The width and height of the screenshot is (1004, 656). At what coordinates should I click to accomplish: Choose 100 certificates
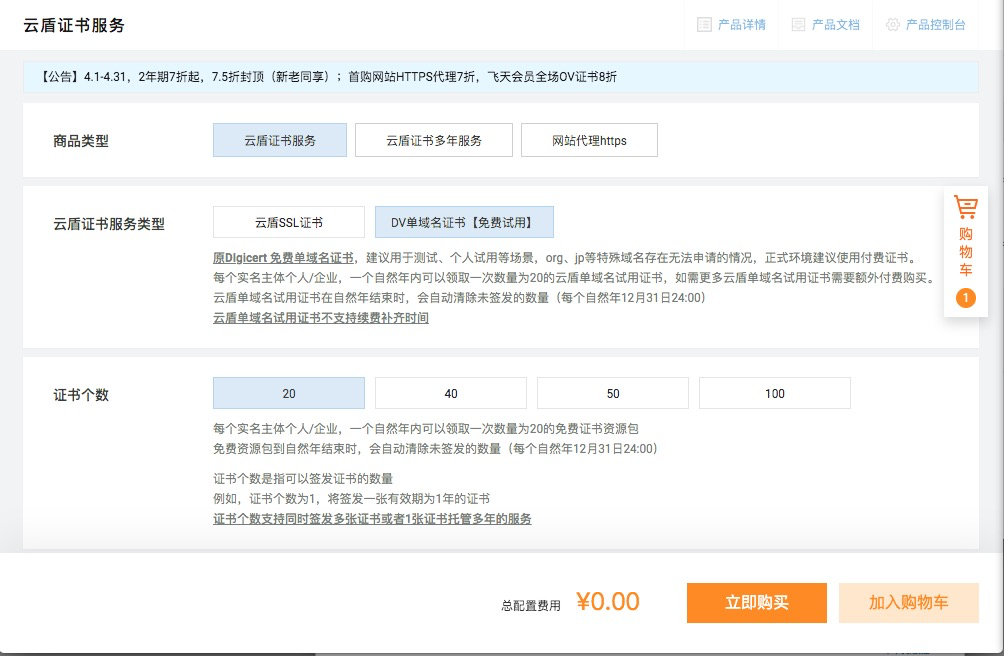775,393
